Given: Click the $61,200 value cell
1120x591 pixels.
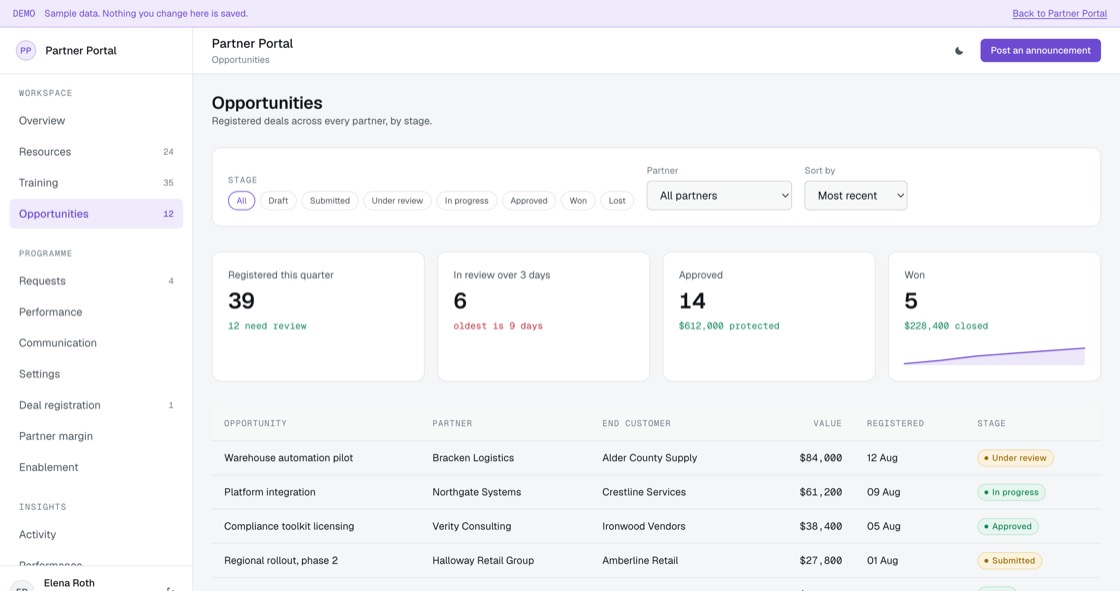Looking at the screenshot, I should [821, 492].
